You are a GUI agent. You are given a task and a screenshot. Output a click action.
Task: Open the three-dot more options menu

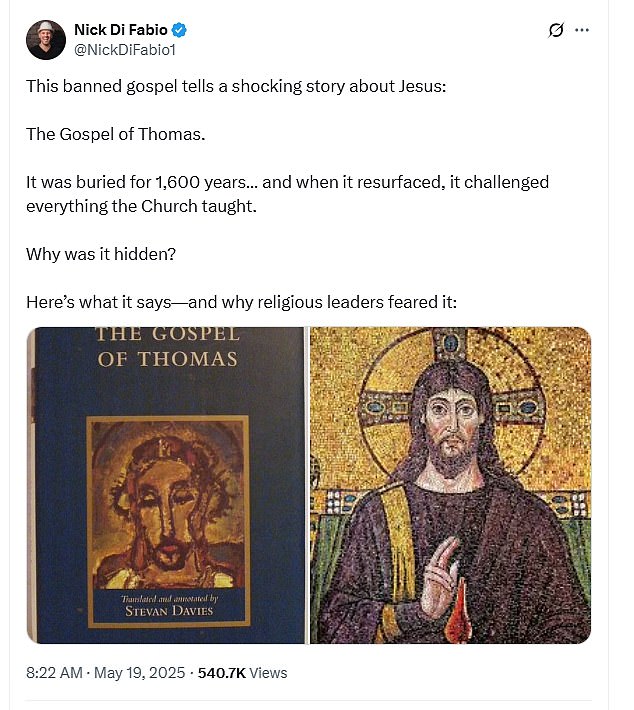tap(582, 30)
